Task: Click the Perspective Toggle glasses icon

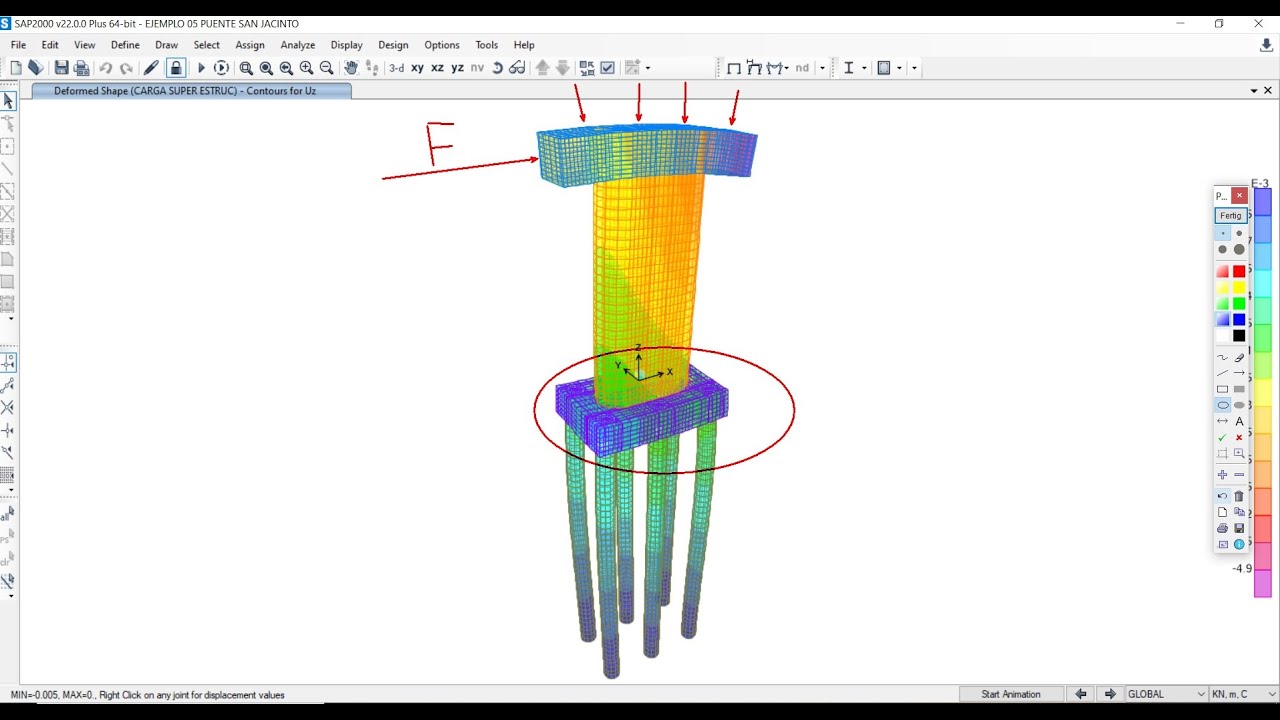Action: point(517,68)
